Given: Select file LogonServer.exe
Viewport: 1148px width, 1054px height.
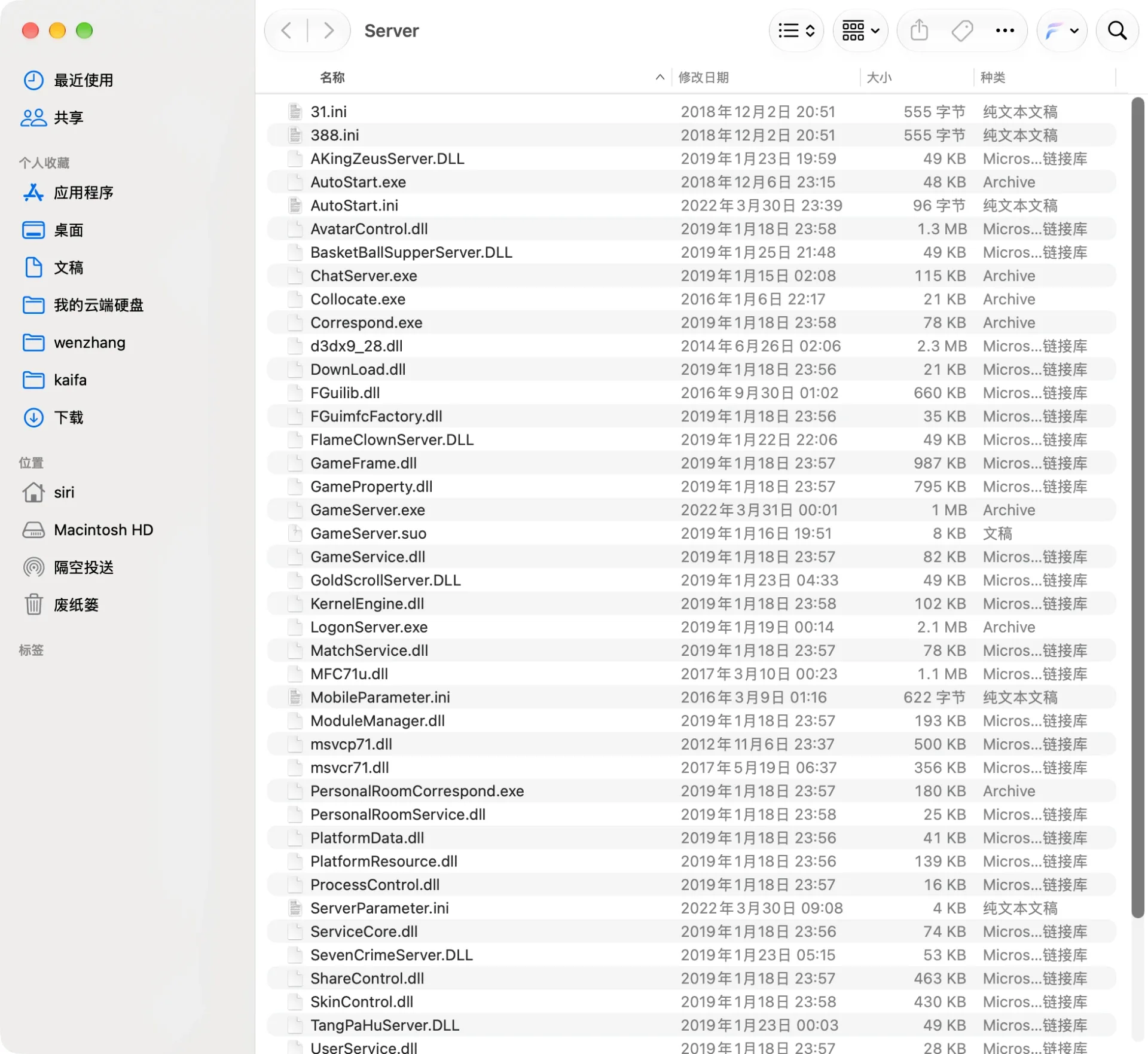Looking at the screenshot, I should [691, 627].
